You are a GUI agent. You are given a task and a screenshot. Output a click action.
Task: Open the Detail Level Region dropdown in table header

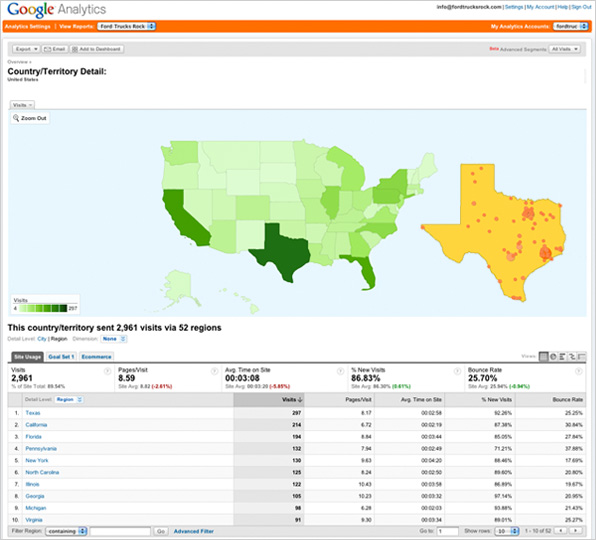pos(68,399)
